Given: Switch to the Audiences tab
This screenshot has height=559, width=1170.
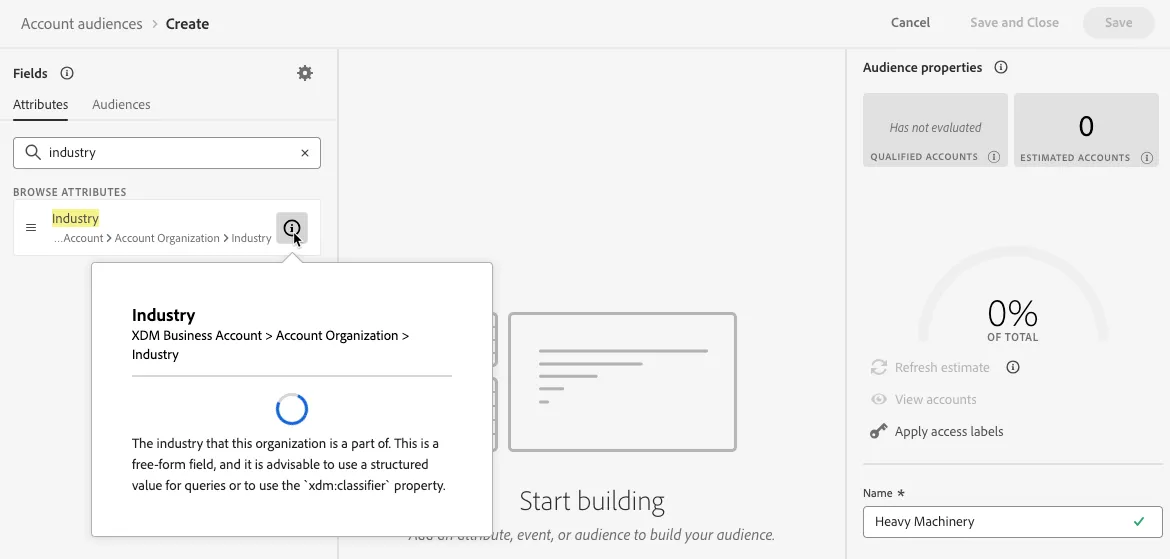Looking at the screenshot, I should (x=121, y=104).
